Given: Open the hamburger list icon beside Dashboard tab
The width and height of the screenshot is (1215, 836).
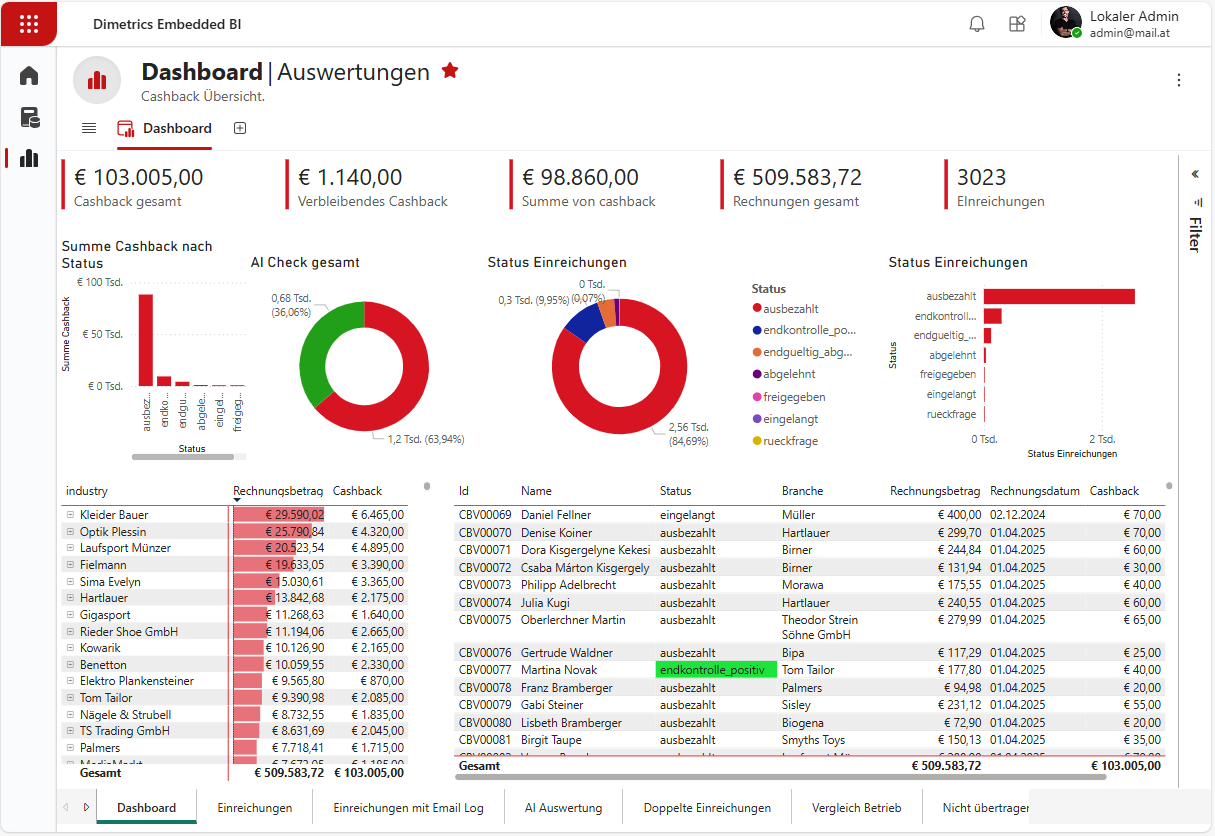Looking at the screenshot, I should point(89,128).
